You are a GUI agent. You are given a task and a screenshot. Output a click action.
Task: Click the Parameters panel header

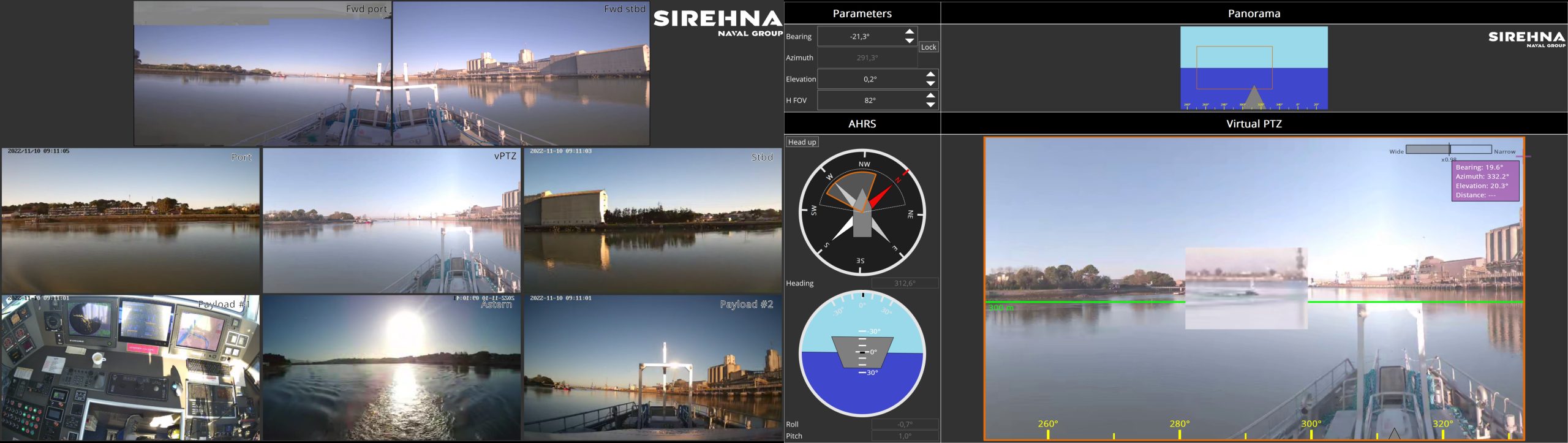click(x=862, y=13)
